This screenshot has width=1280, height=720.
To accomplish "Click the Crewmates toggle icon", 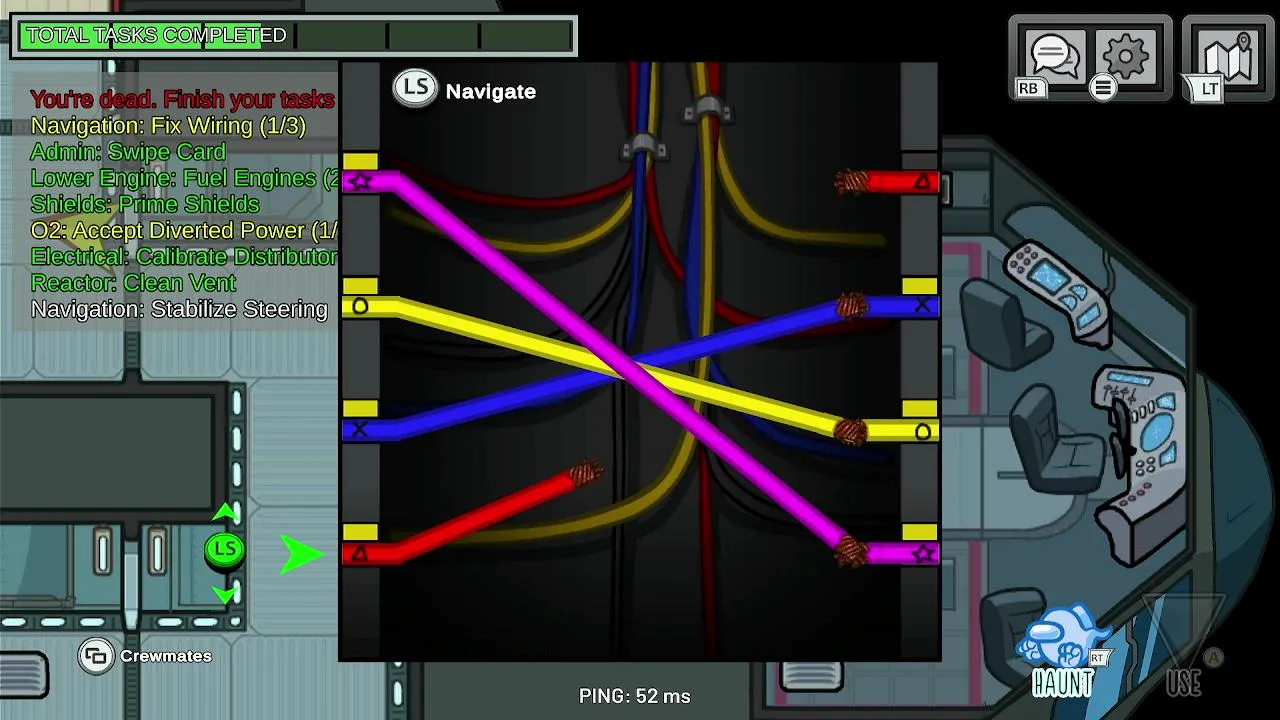I will [96, 656].
